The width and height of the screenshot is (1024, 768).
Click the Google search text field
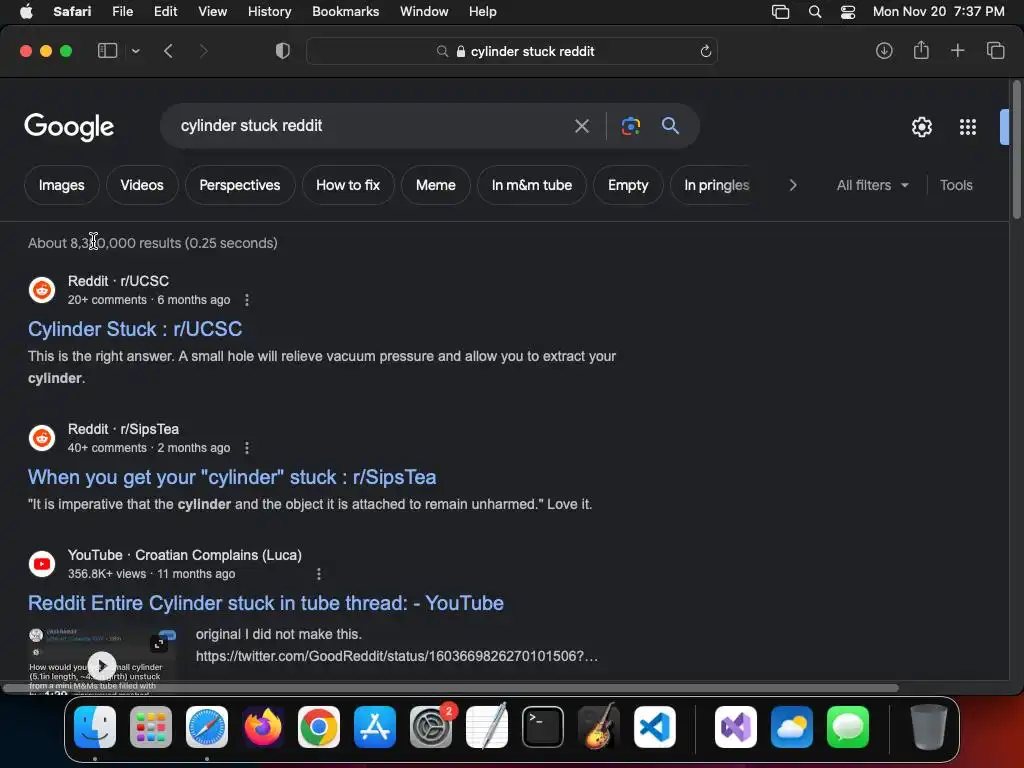[372, 125]
